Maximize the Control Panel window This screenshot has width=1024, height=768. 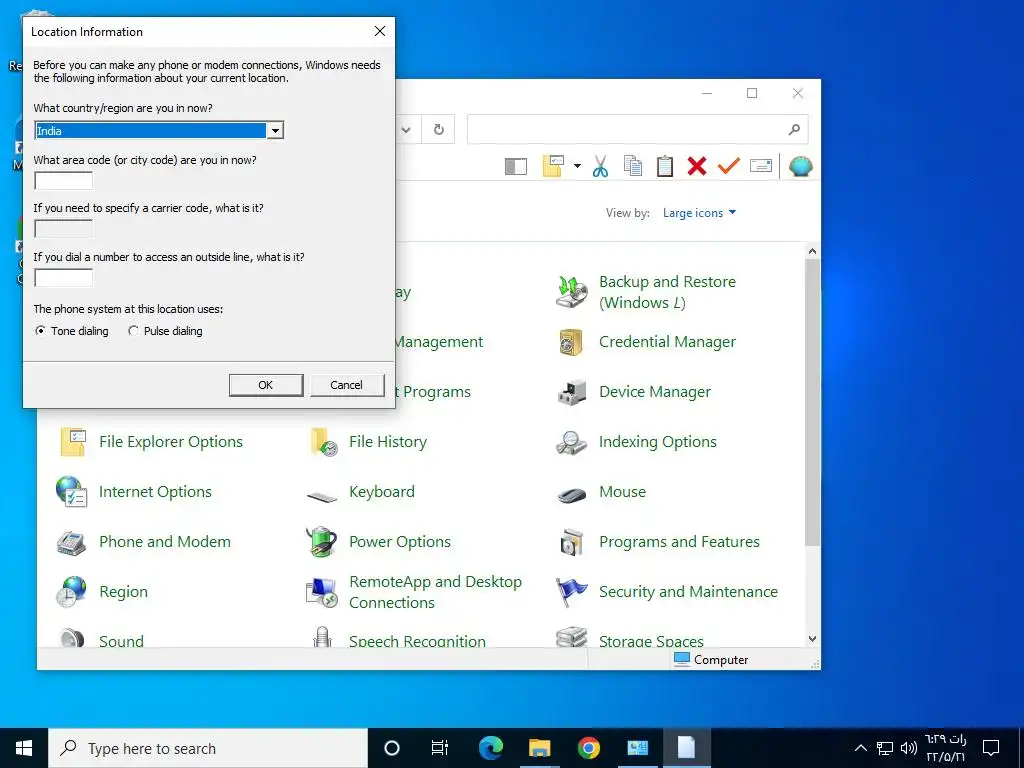752,93
